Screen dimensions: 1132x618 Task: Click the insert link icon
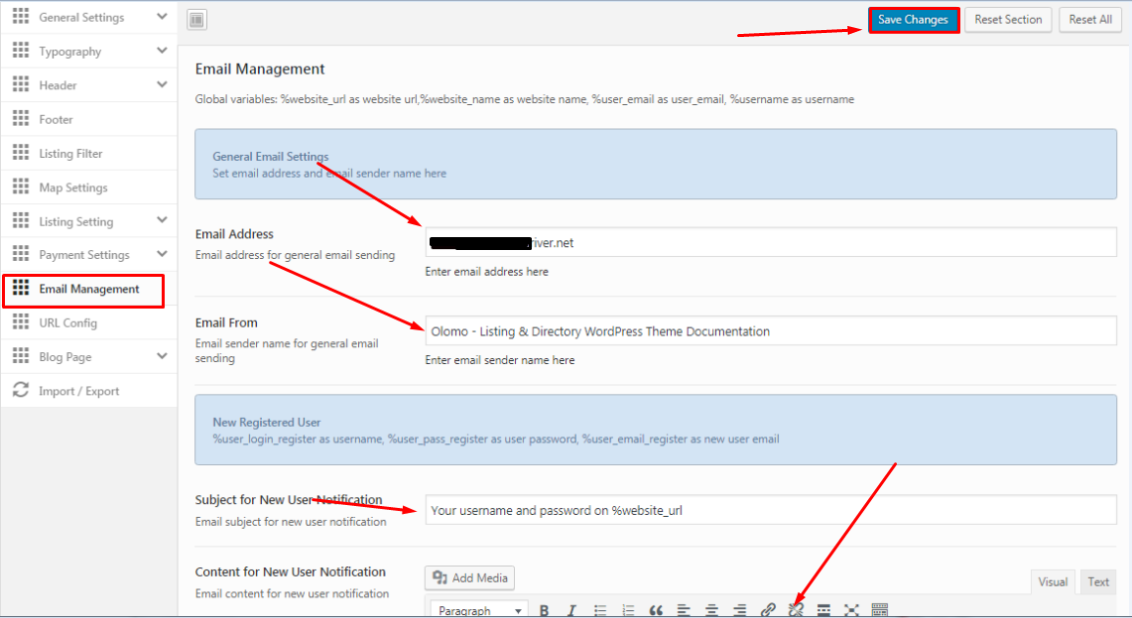768,610
